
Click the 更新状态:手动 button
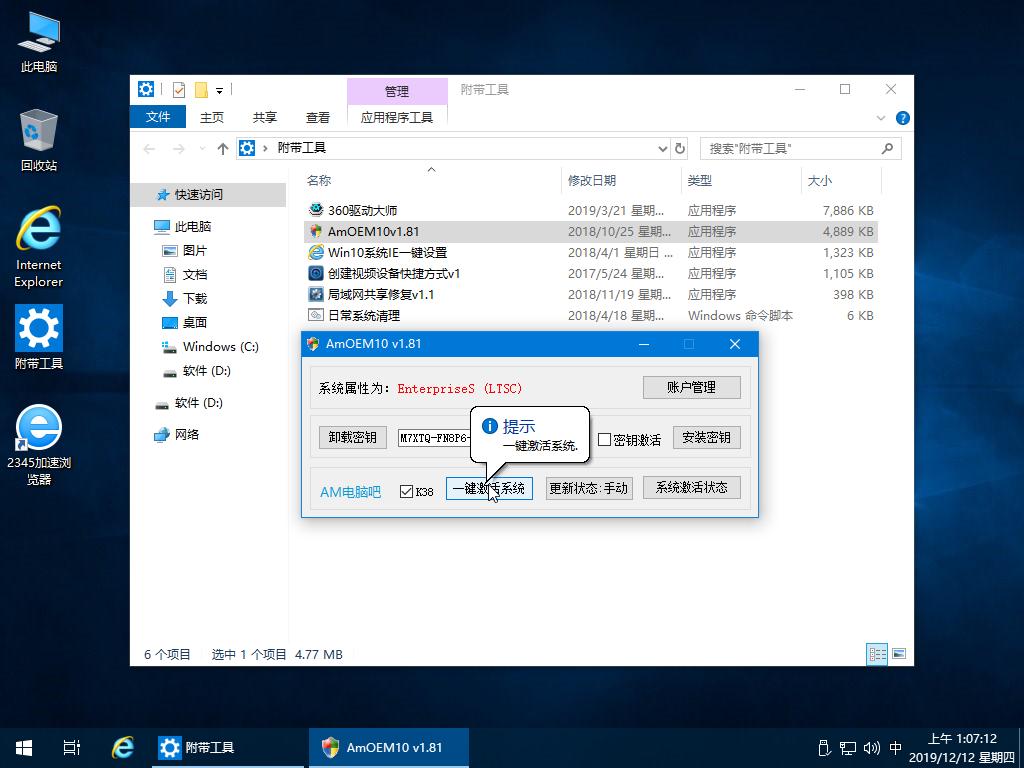click(x=589, y=488)
